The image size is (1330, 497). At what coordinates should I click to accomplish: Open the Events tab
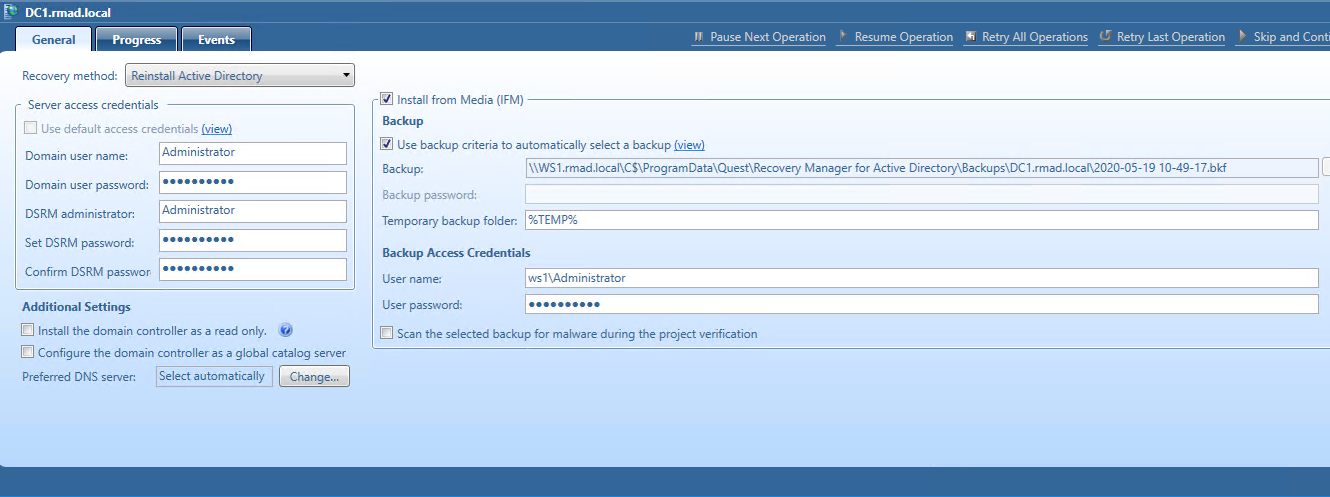[x=216, y=40]
